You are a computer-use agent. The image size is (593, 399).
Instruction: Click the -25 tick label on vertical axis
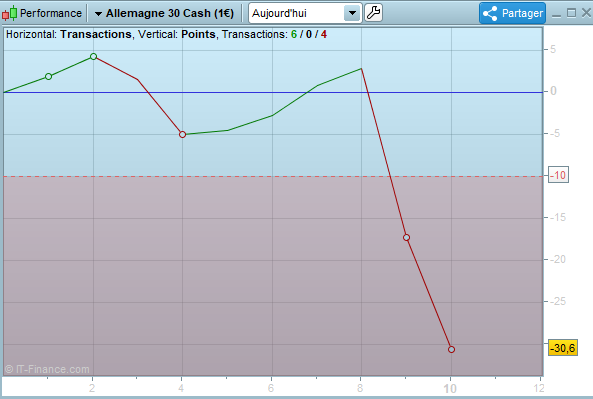558,301
